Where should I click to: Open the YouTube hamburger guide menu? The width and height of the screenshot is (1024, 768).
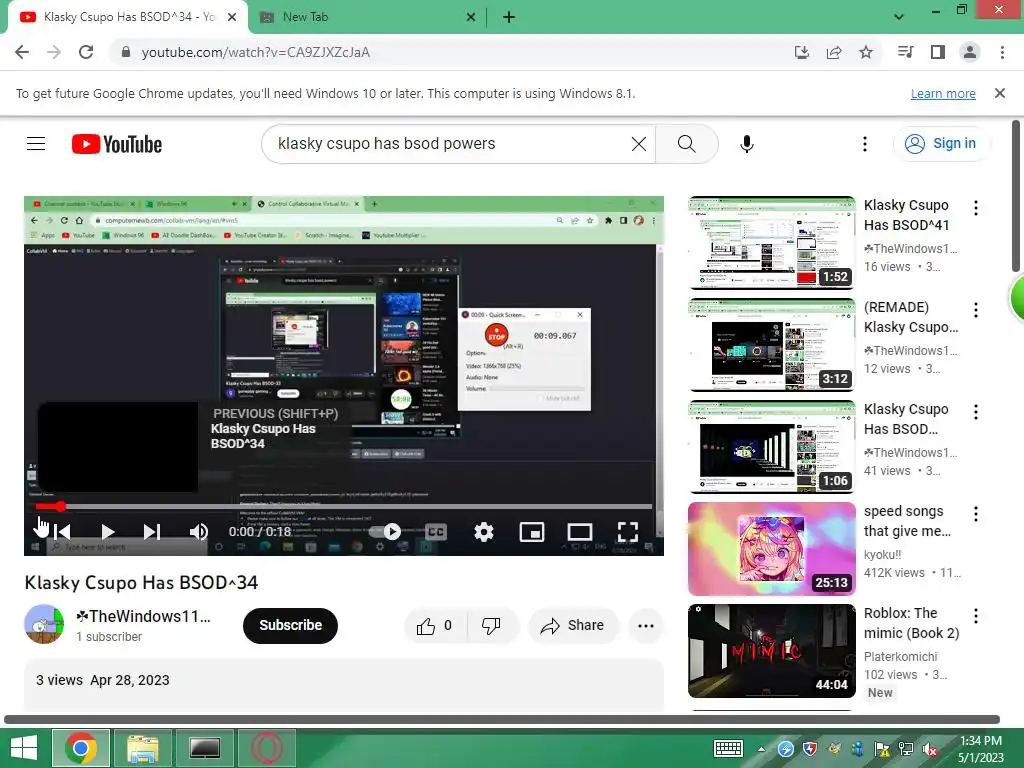click(x=36, y=144)
